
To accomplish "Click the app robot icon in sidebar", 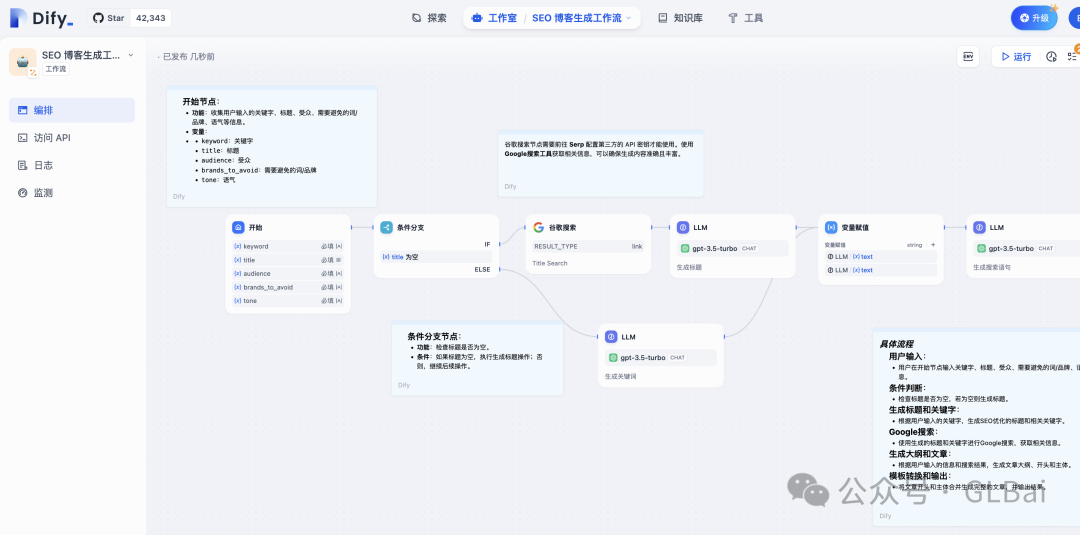I will point(23,62).
